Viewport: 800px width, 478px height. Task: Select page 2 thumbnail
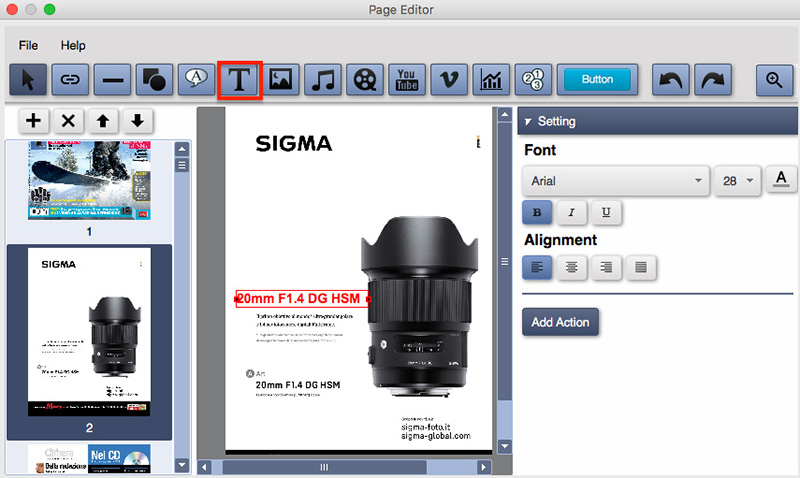click(x=89, y=332)
